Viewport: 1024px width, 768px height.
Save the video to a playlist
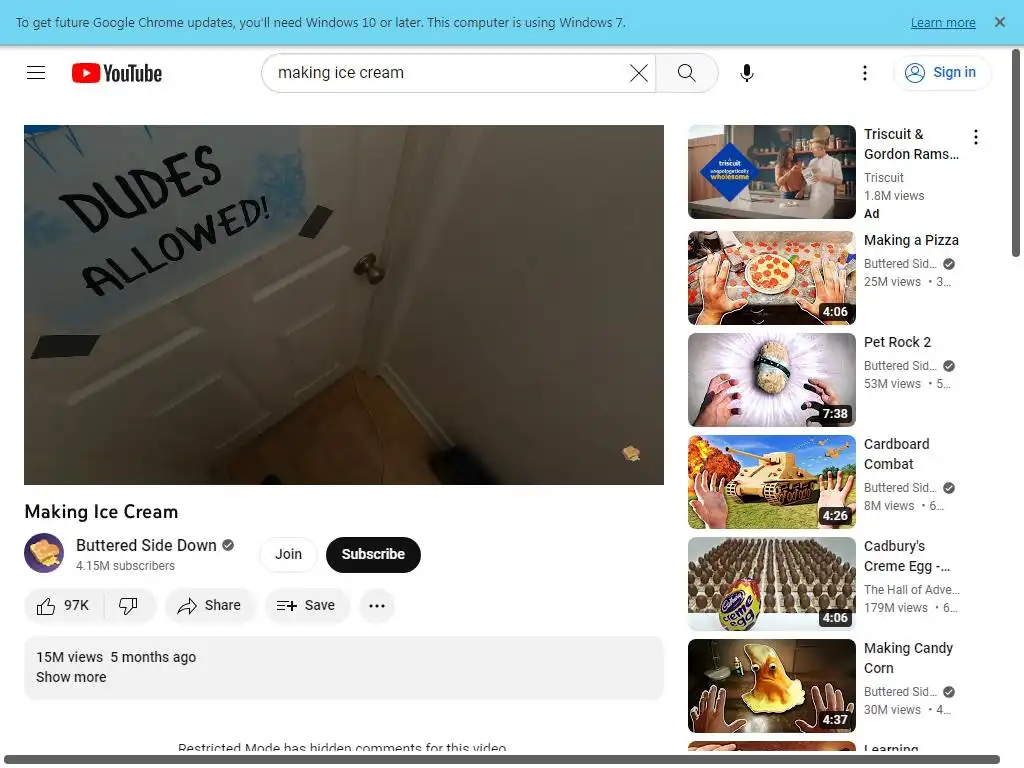307,606
